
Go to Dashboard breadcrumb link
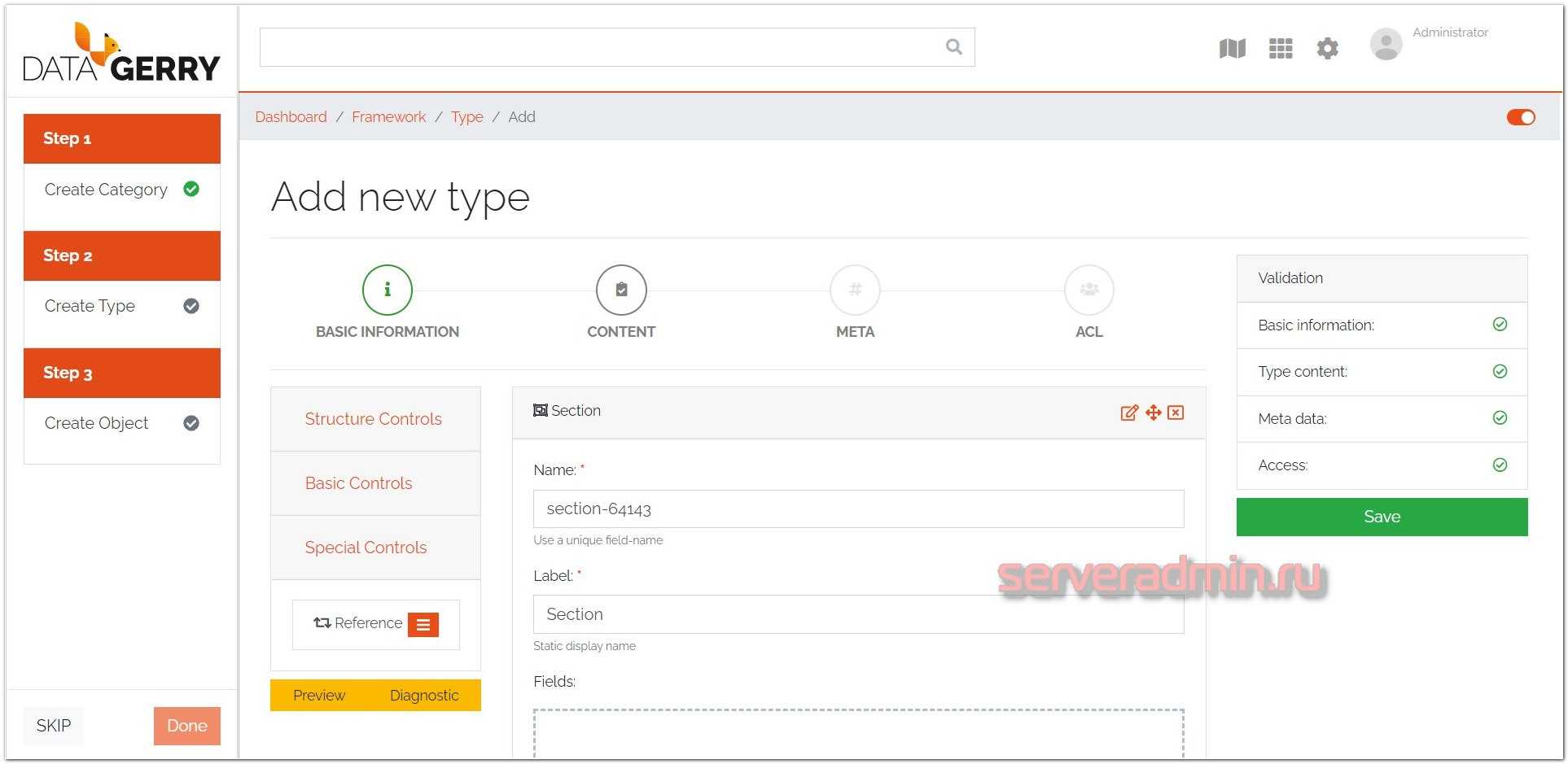[291, 117]
